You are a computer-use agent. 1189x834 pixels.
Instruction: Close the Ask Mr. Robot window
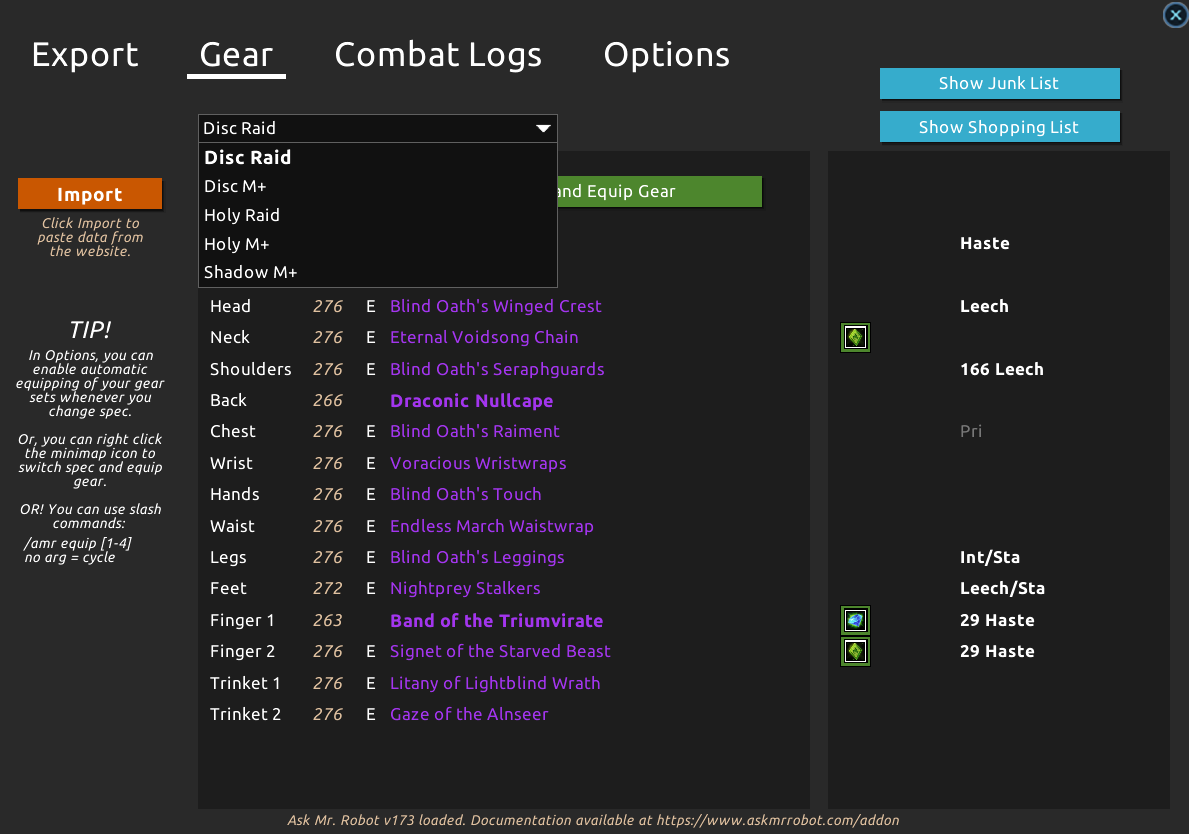1175,14
